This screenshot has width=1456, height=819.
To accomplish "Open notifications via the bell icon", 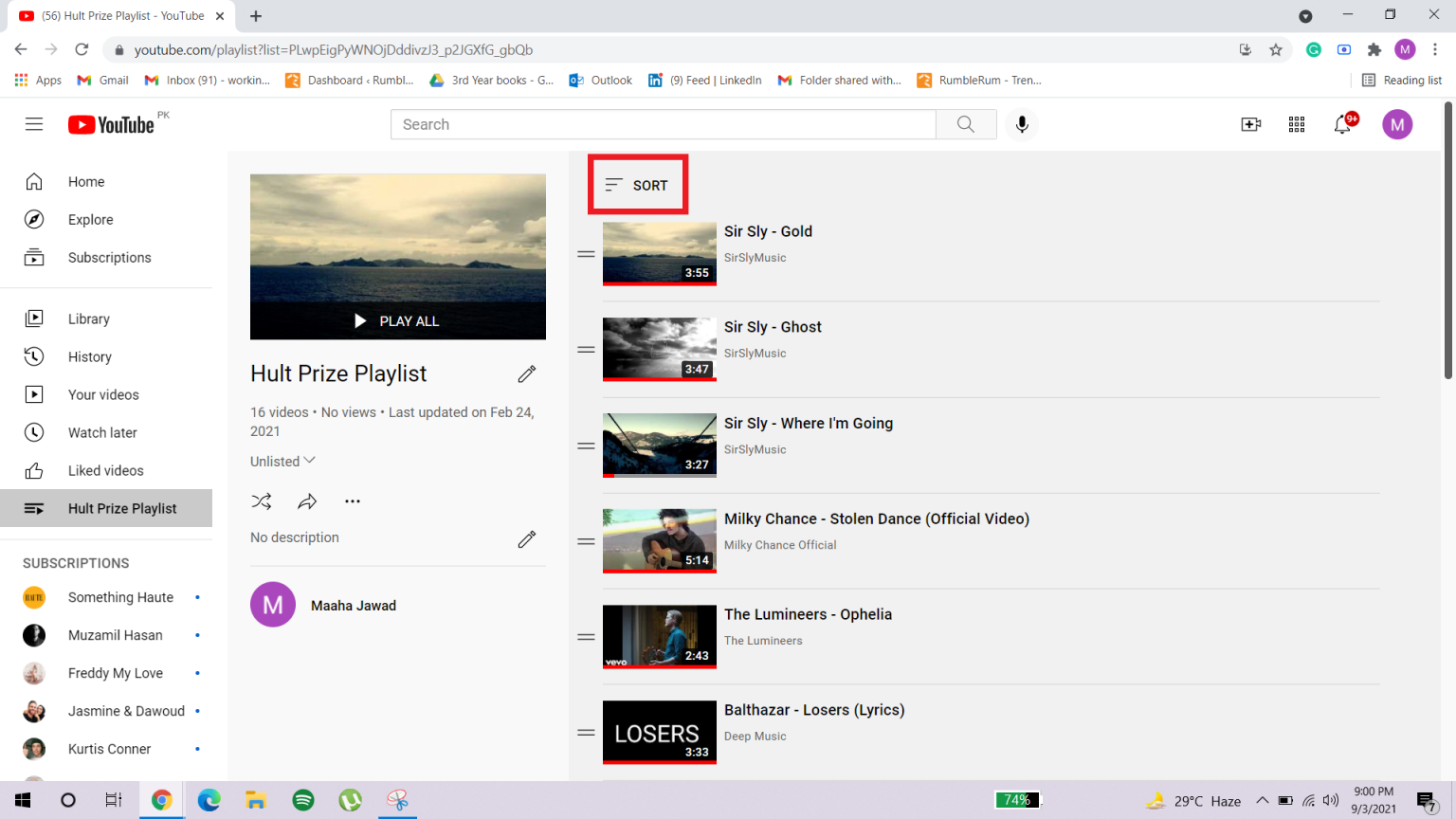I will coord(1343,124).
